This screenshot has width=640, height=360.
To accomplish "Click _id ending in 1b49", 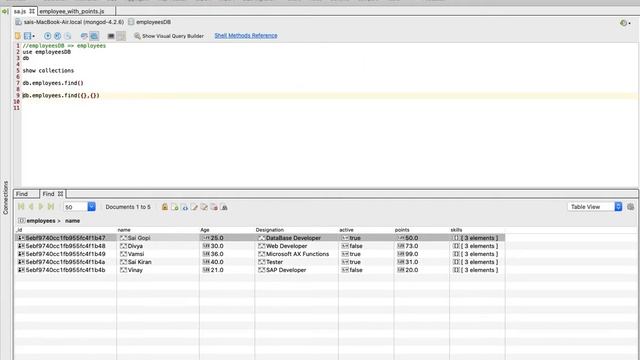I will click(65, 254).
